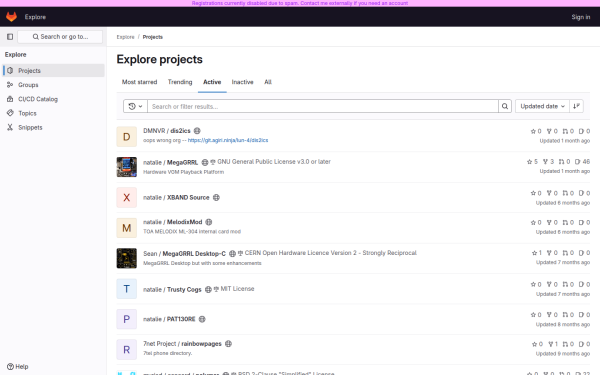Switch to the Most starred tab
Image resolution: width=600 pixels, height=375 pixels.
click(139, 82)
